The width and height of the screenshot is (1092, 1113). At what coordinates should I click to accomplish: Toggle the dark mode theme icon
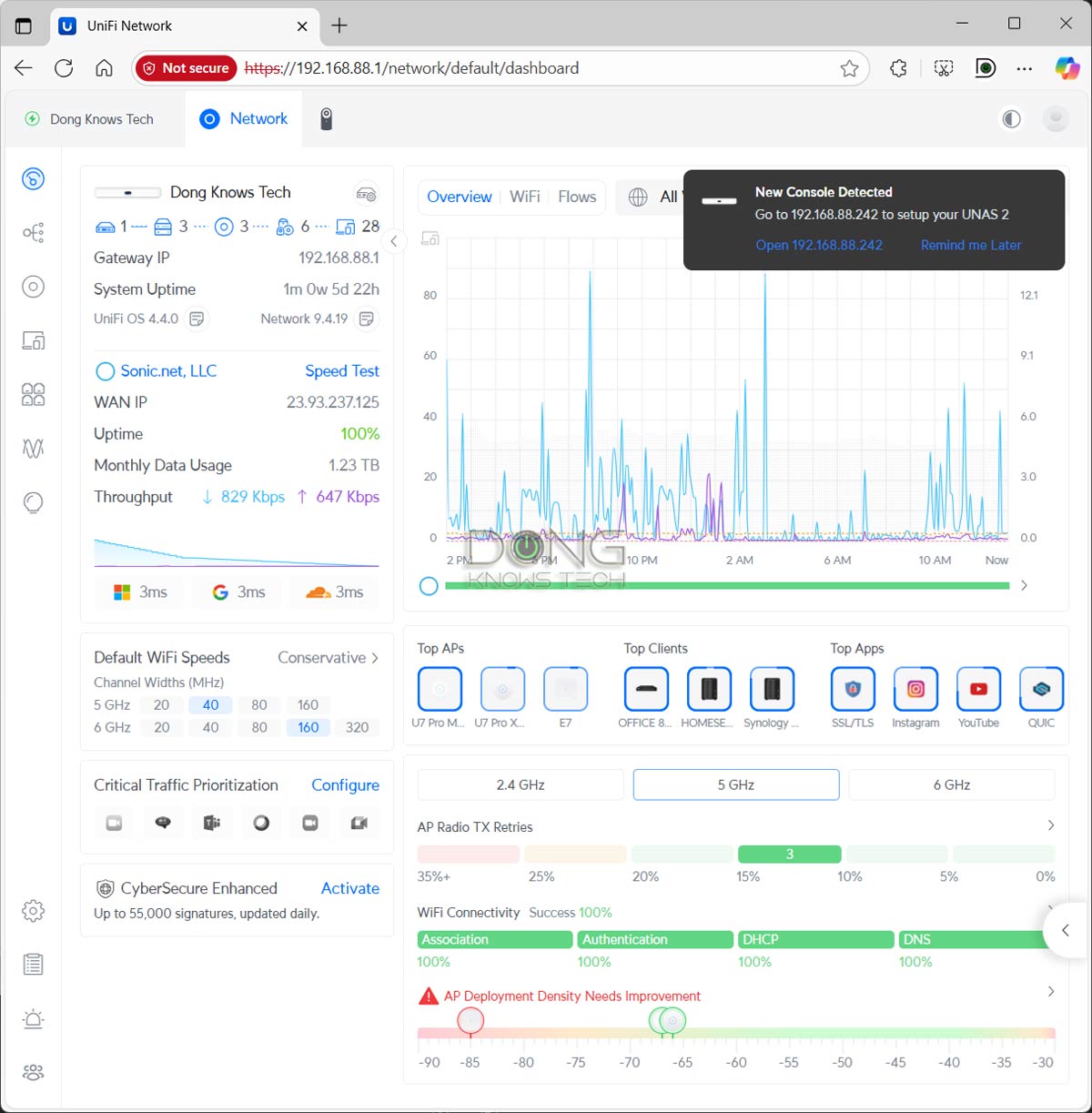tap(1011, 119)
